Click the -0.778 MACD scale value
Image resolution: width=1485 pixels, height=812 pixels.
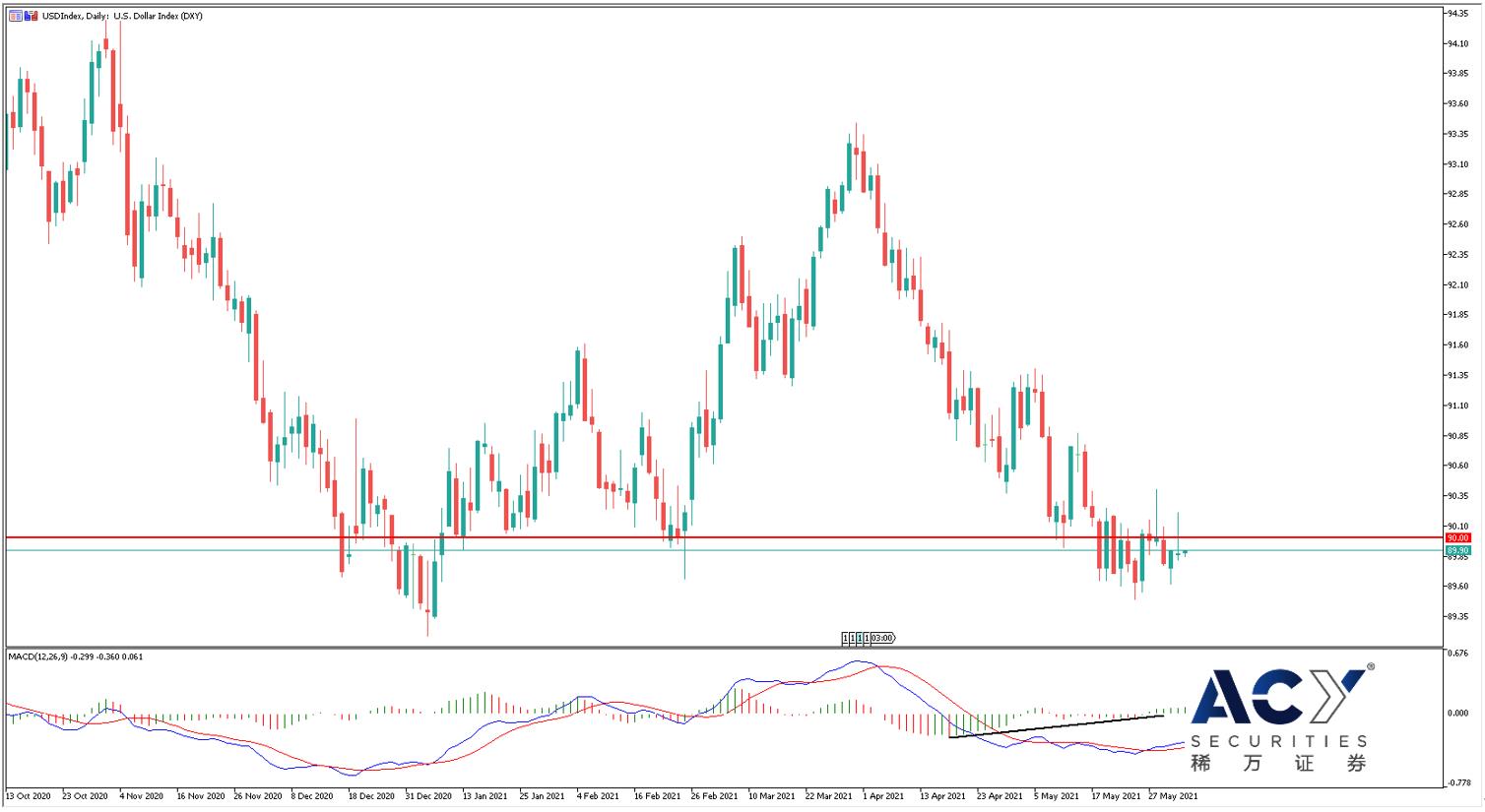coord(1457,783)
